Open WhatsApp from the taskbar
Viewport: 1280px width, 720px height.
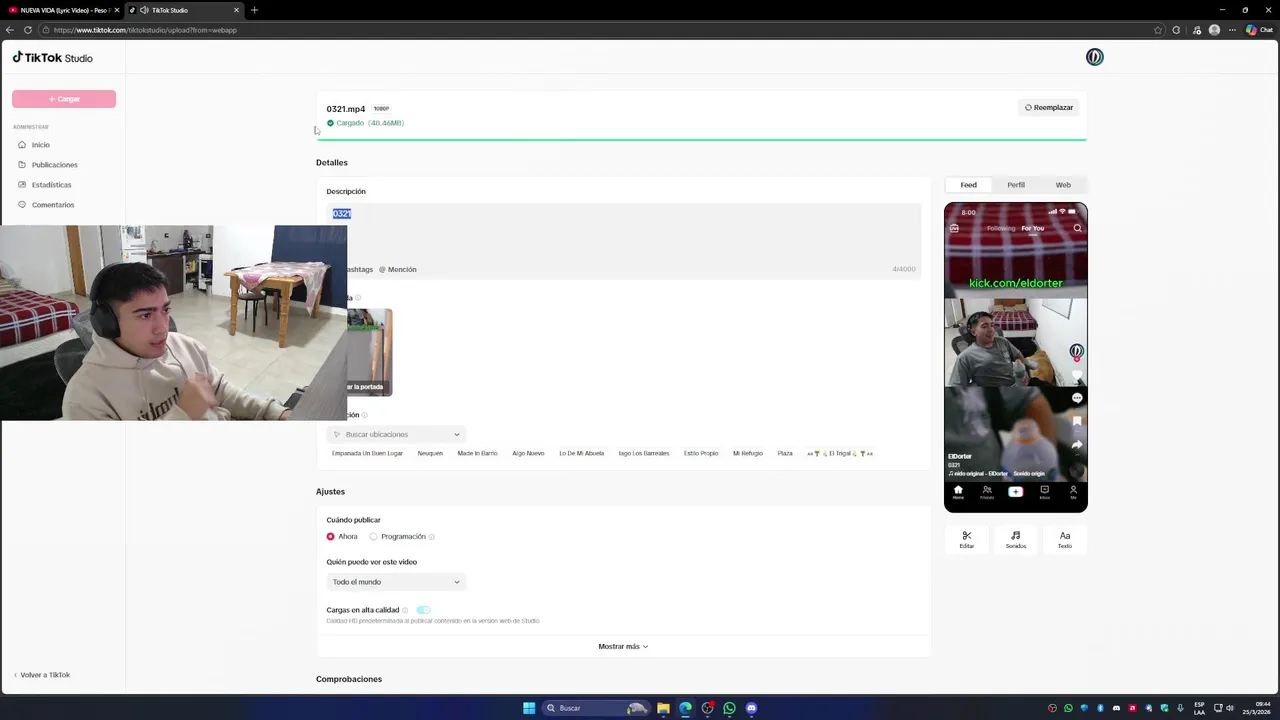pos(729,708)
